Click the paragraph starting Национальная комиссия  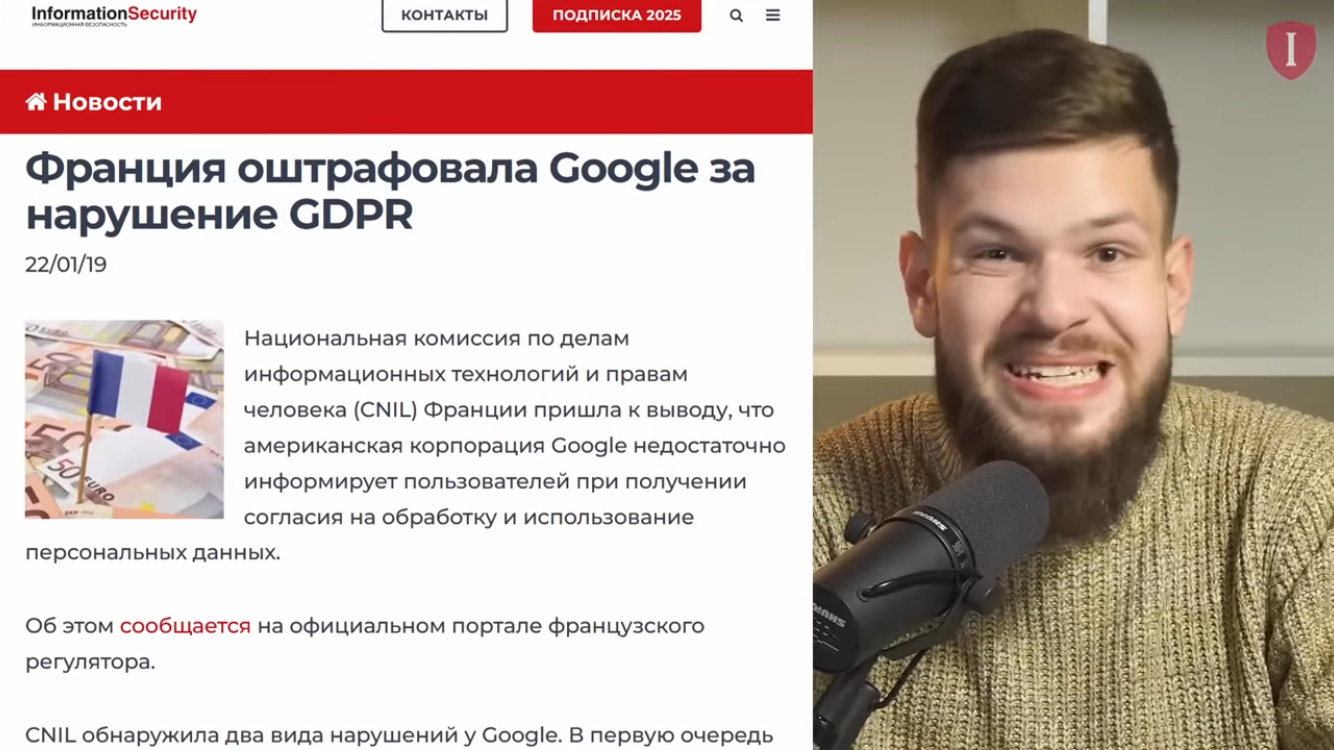[405, 445]
